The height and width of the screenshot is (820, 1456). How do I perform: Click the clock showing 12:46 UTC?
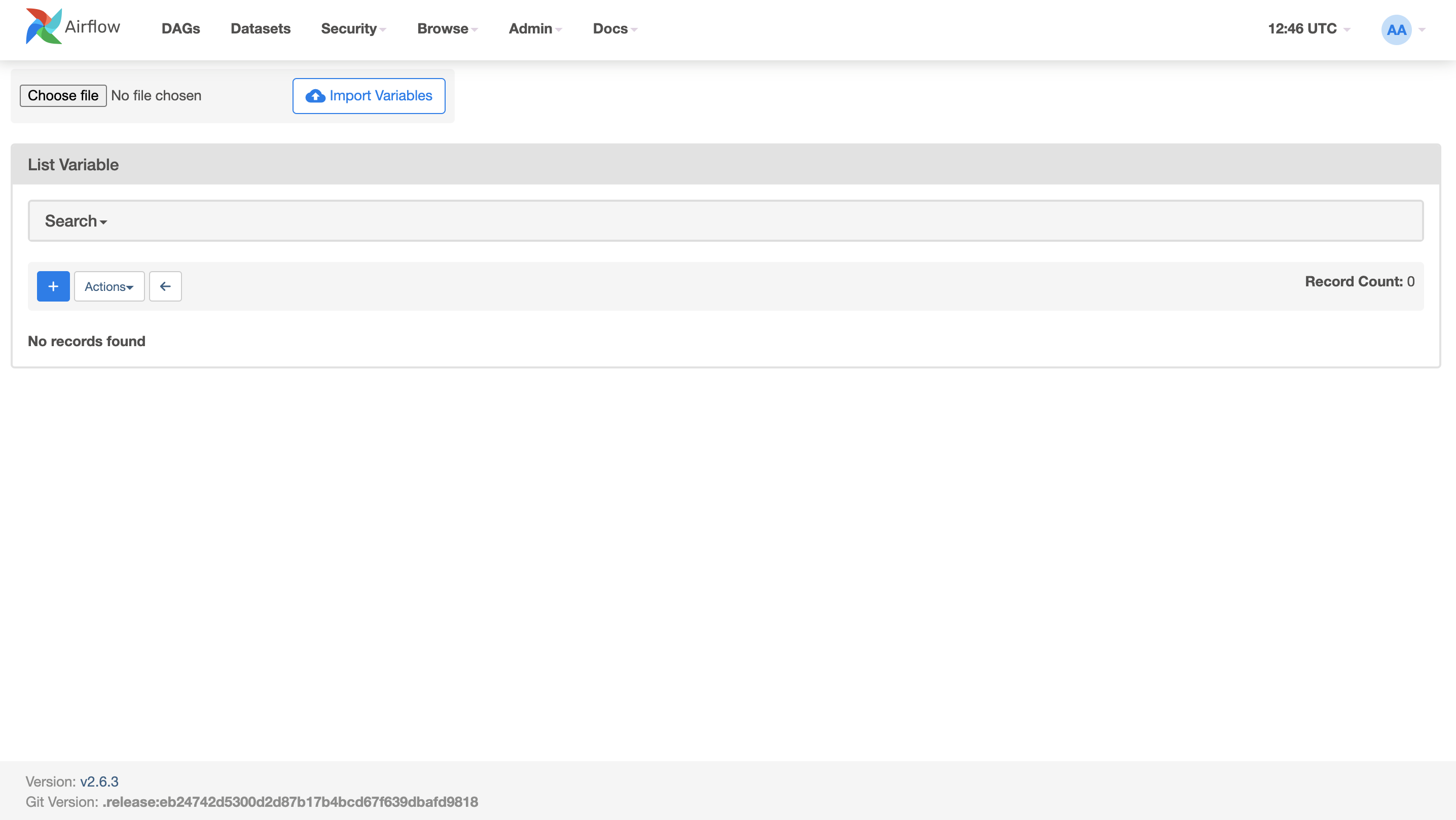(1302, 28)
